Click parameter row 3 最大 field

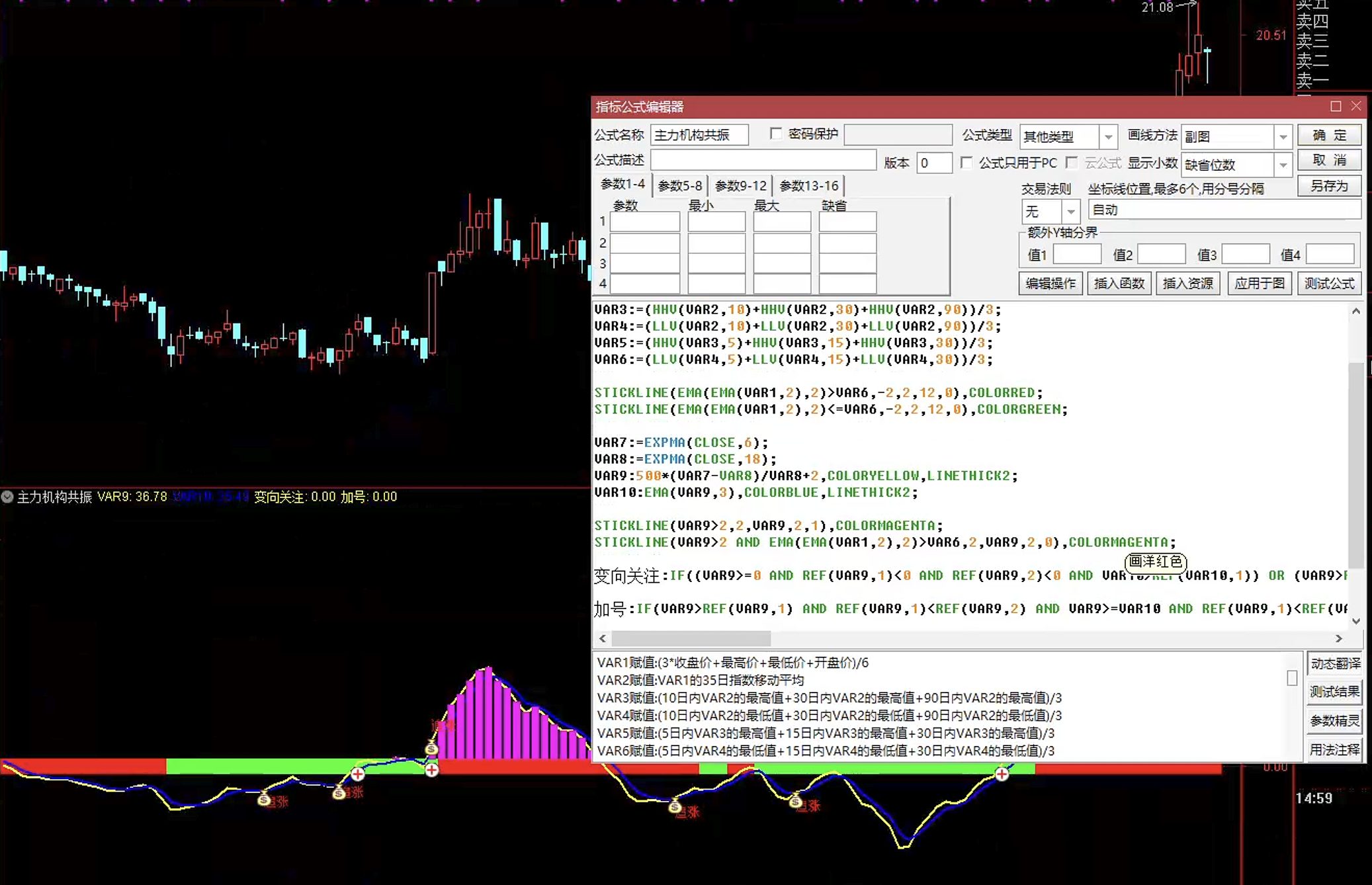point(782,263)
